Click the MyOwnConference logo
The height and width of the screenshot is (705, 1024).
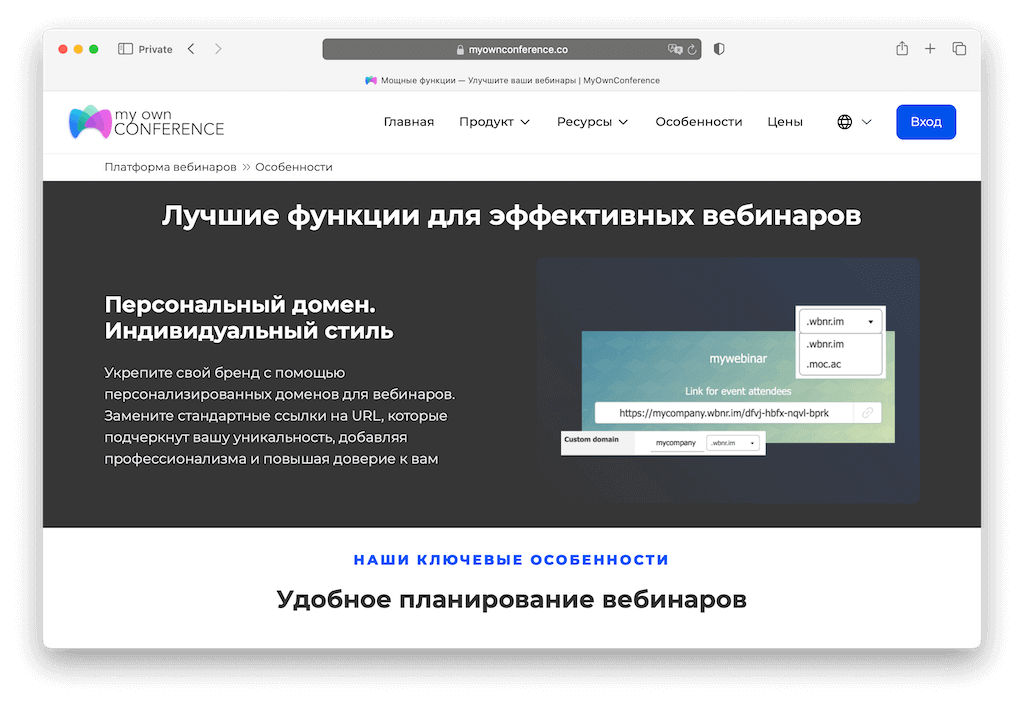click(x=145, y=121)
